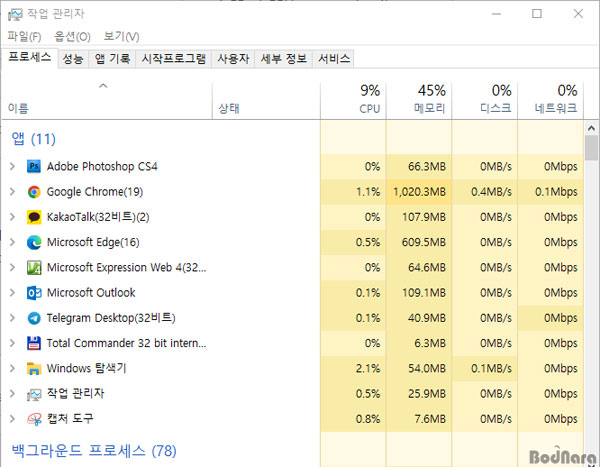Expand the Microsoft Expression Web 4 row
Viewport: 600px width, 467px height.
click(x=12, y=268)
